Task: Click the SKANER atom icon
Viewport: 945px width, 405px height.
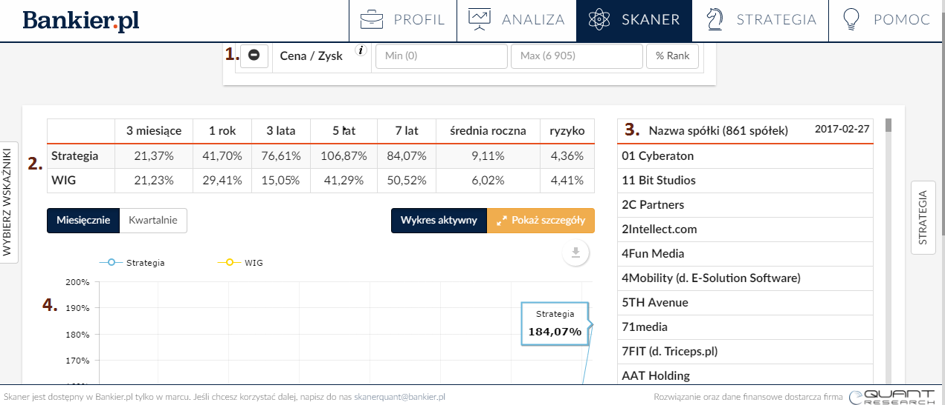Action: (x=600, y=20)
